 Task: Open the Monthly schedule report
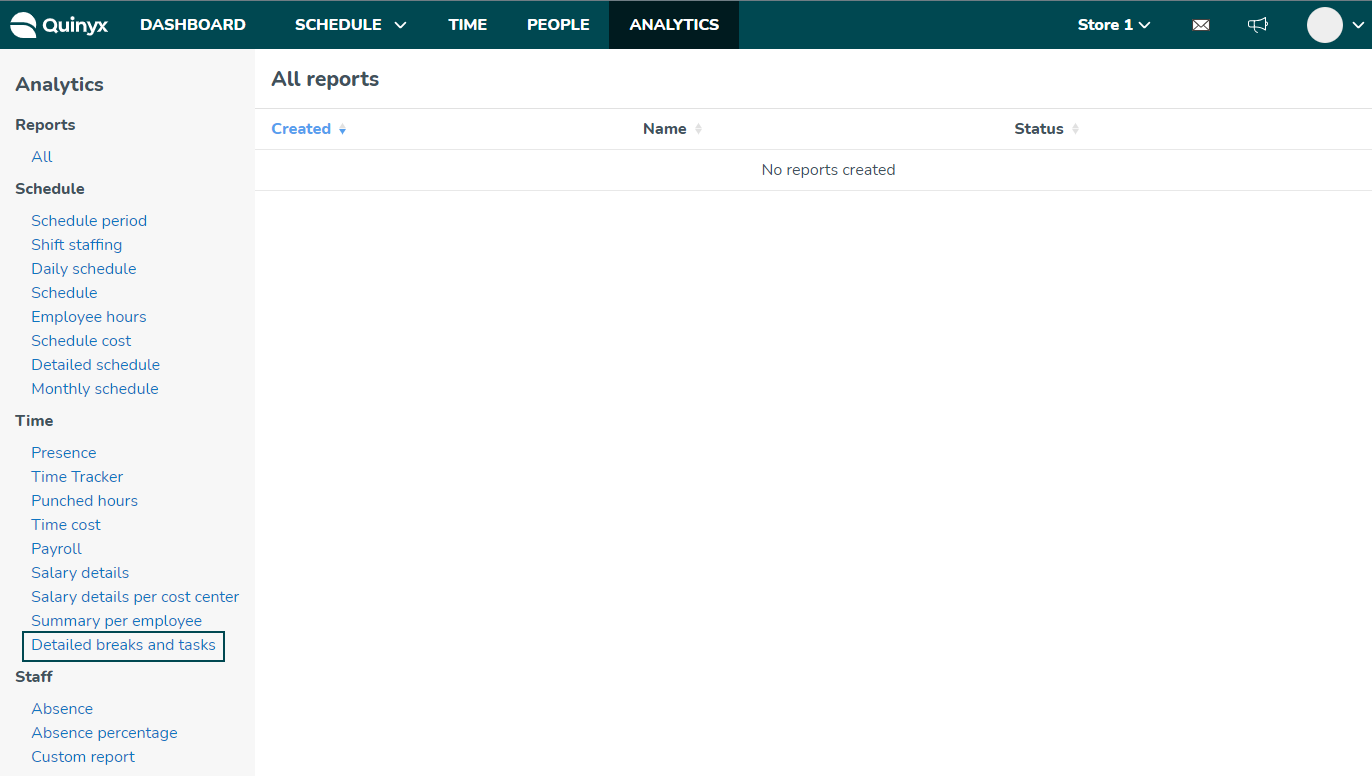95,389
